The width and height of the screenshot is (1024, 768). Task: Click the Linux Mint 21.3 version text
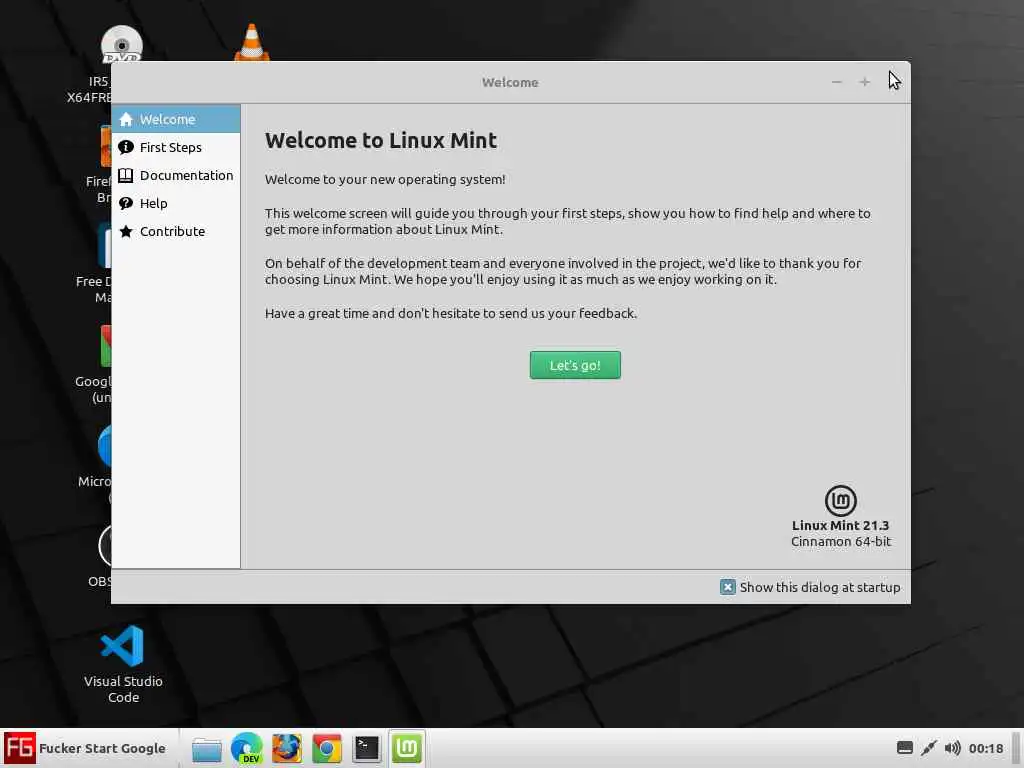(x=840, y=525)
